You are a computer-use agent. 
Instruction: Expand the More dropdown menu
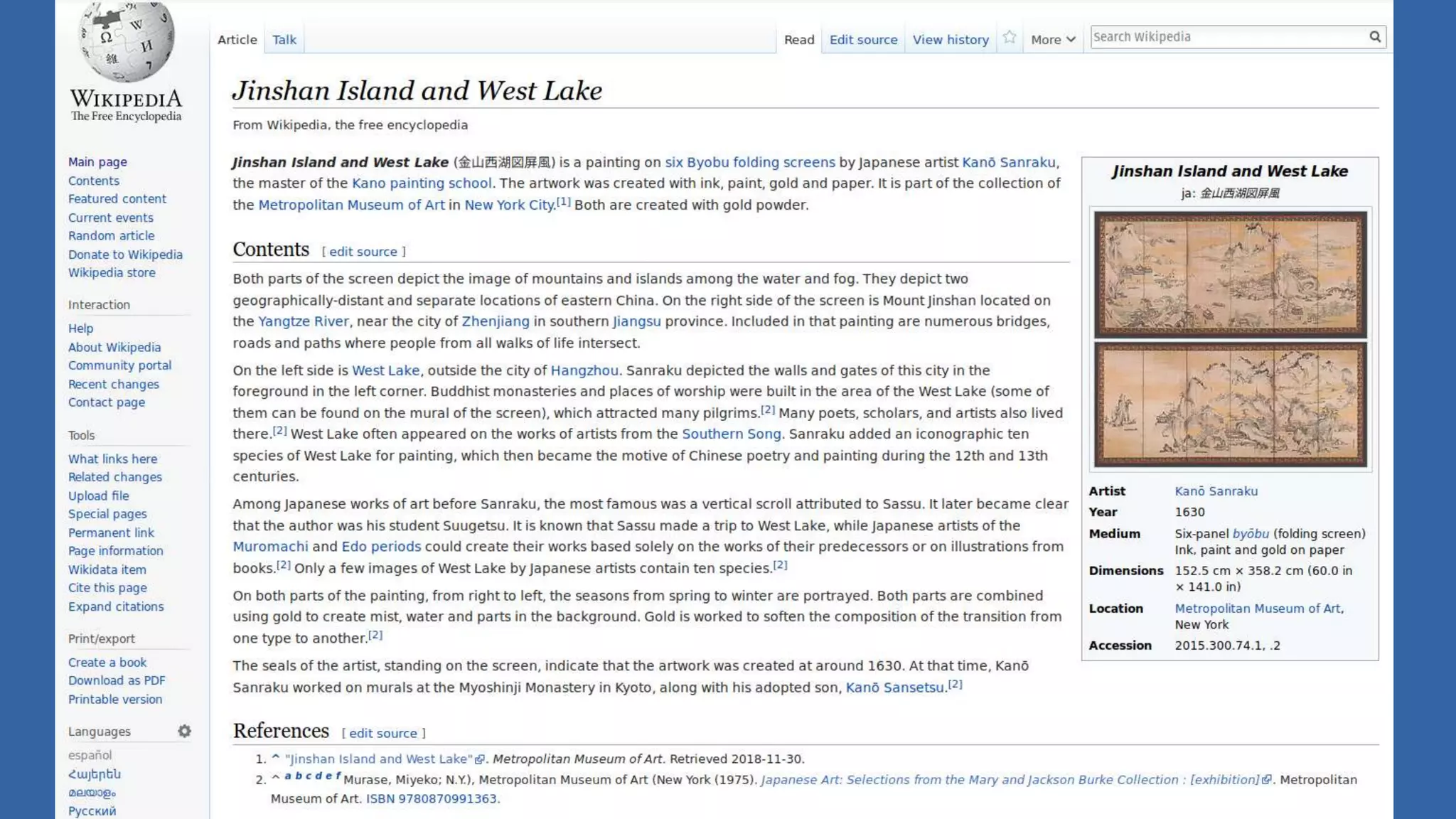pyautogui.click(x=1053, y=40)
